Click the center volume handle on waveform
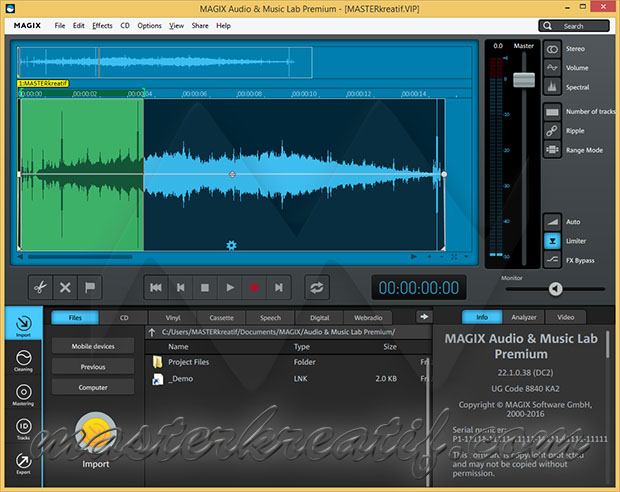 pos(232,174)
